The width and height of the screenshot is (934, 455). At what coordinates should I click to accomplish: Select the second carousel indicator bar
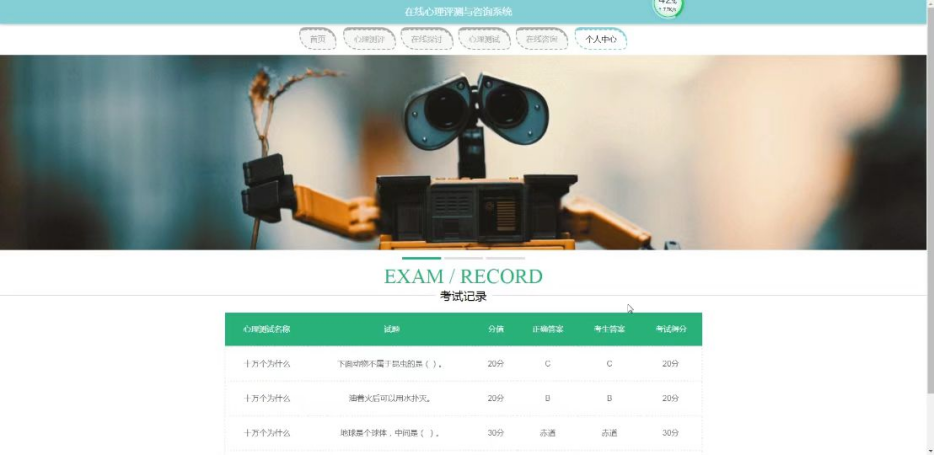(x=463, y=258)
